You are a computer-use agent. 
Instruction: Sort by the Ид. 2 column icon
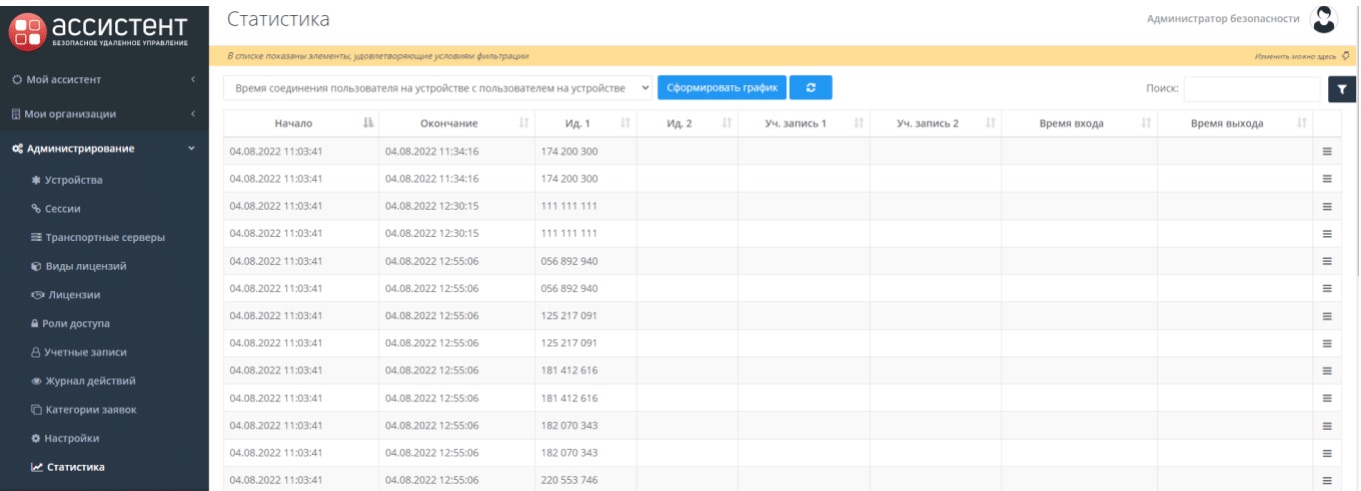click(x=727, y=123)
